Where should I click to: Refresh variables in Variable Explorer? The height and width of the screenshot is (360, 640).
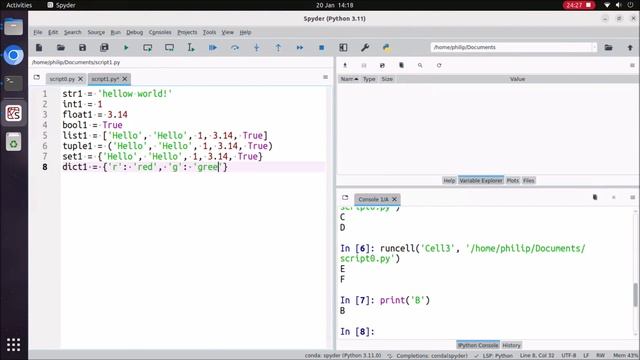[439, 65]
